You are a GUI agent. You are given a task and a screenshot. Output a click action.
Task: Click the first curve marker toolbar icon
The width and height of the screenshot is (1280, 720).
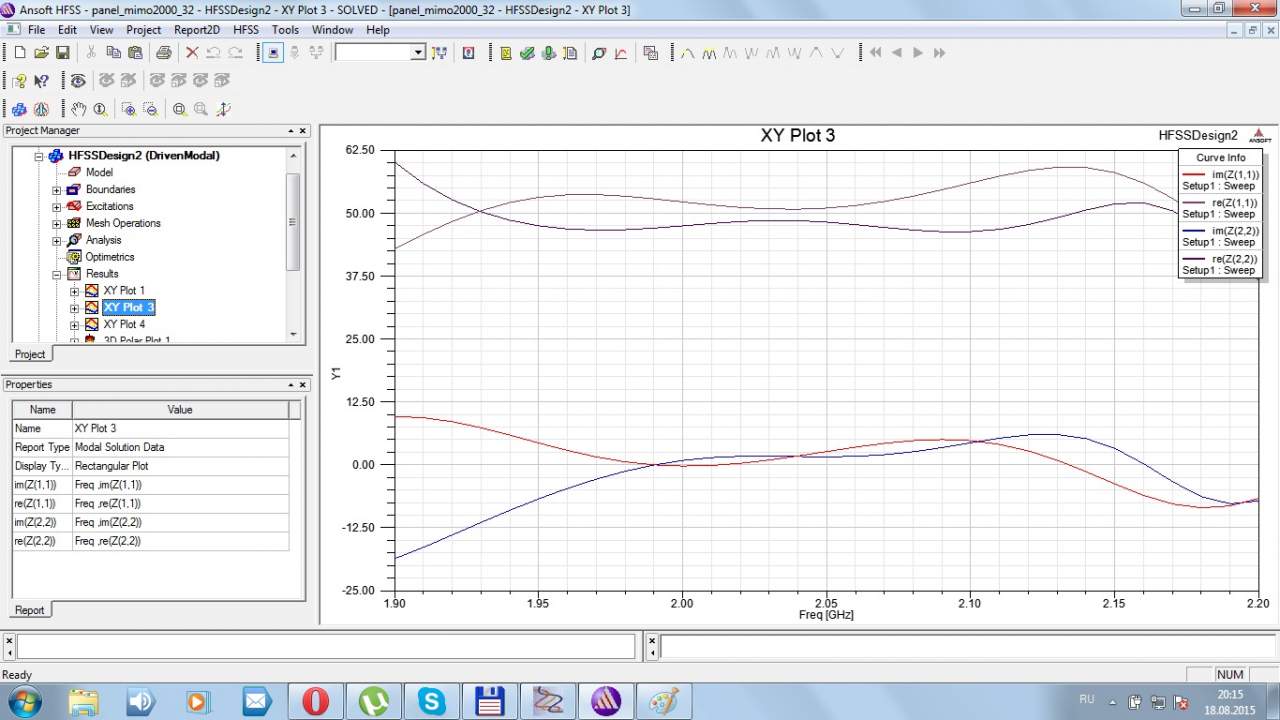coord(687,53)
